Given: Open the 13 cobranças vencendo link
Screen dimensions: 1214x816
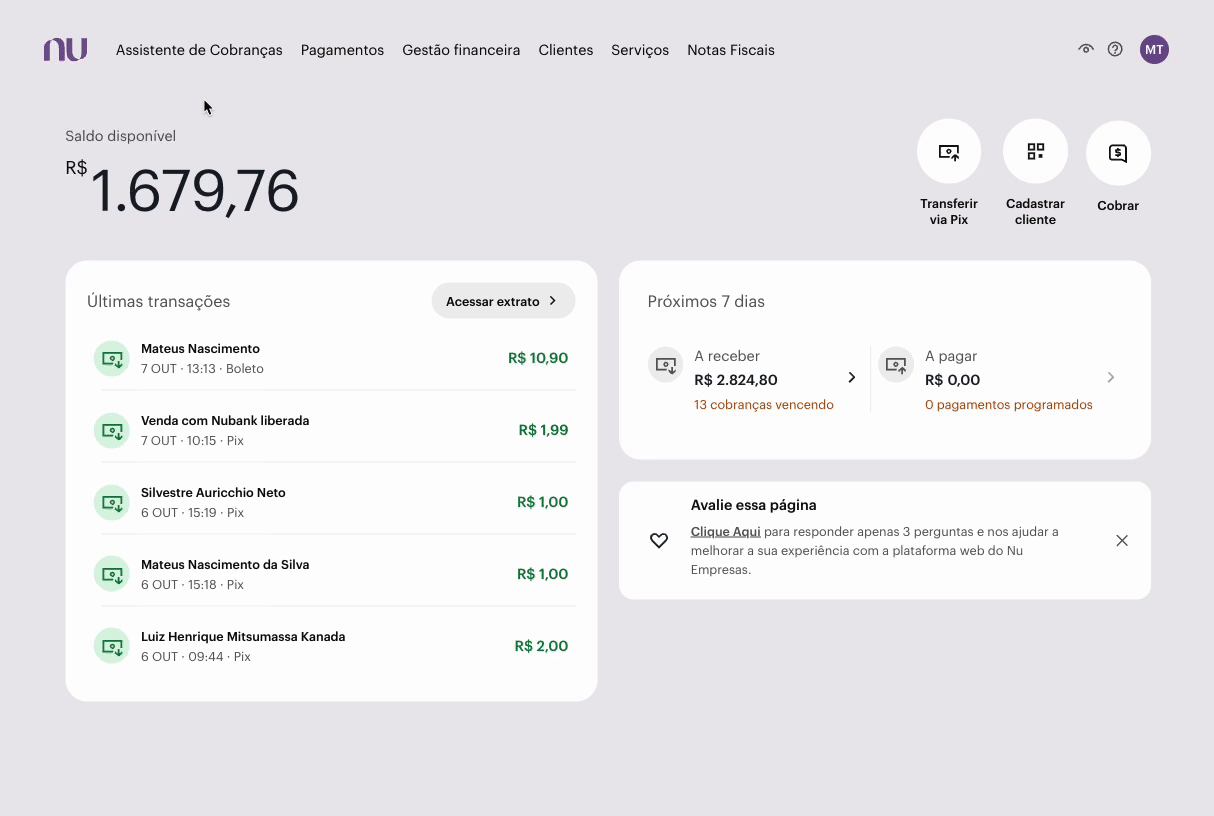Looking at the screenshot, I should (x=764, y=405).
